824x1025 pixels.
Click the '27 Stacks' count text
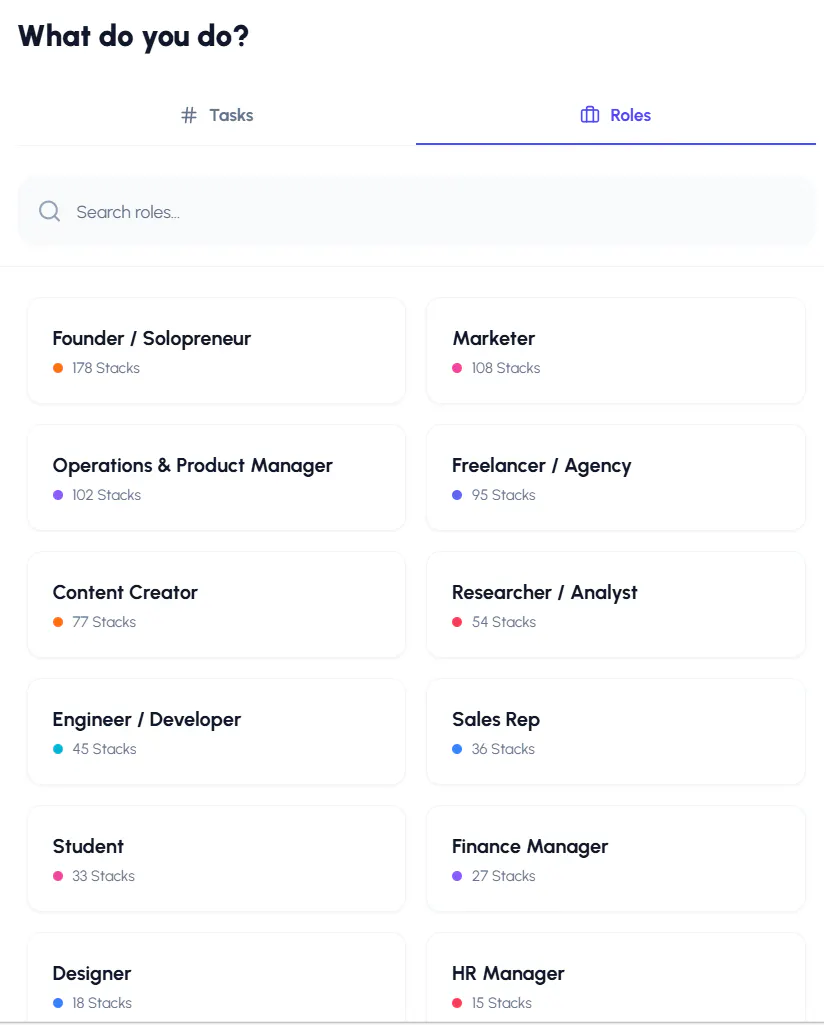point(504,875)
